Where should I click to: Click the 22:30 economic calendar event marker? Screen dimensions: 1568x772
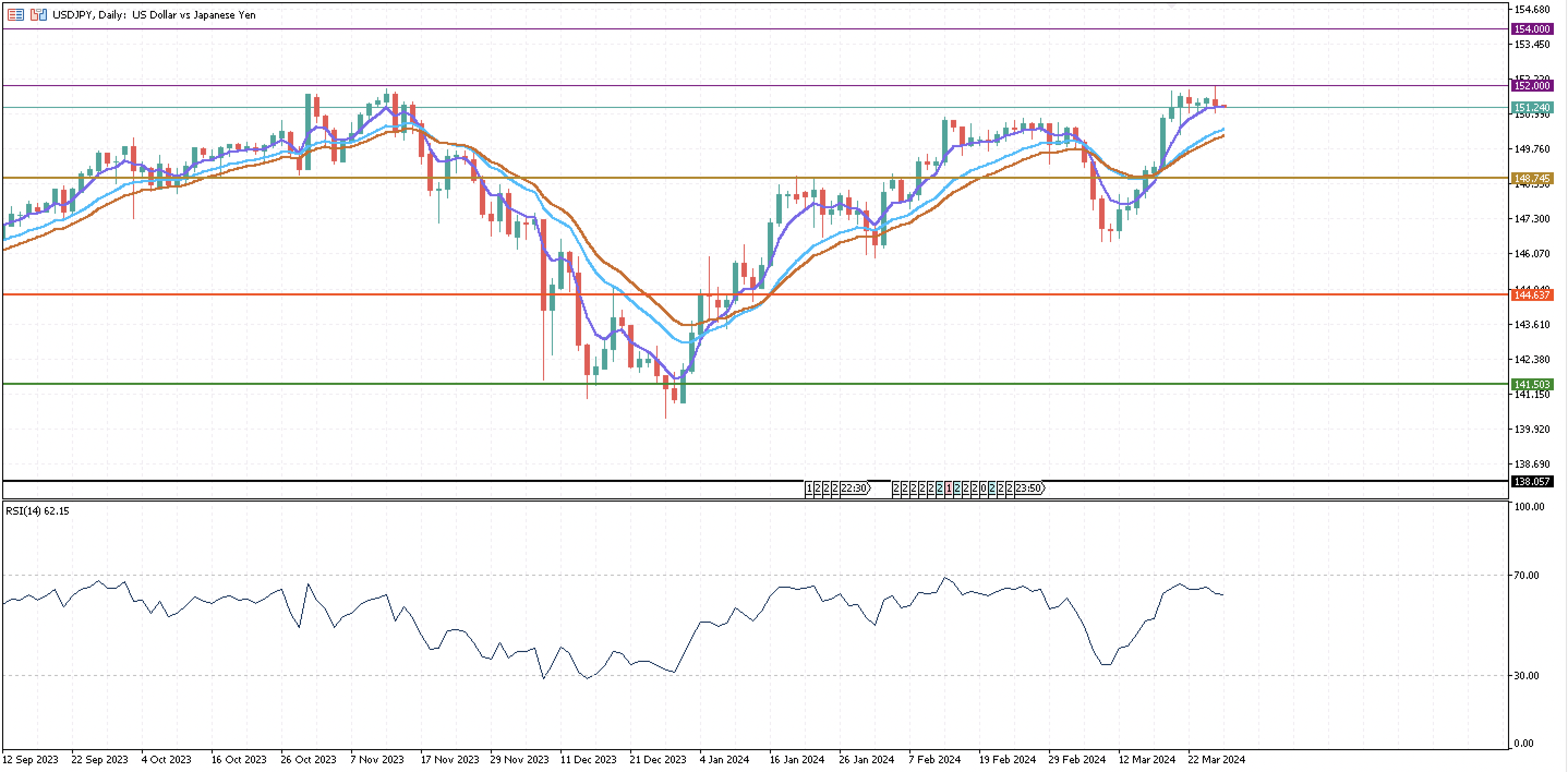pos(855,488)
